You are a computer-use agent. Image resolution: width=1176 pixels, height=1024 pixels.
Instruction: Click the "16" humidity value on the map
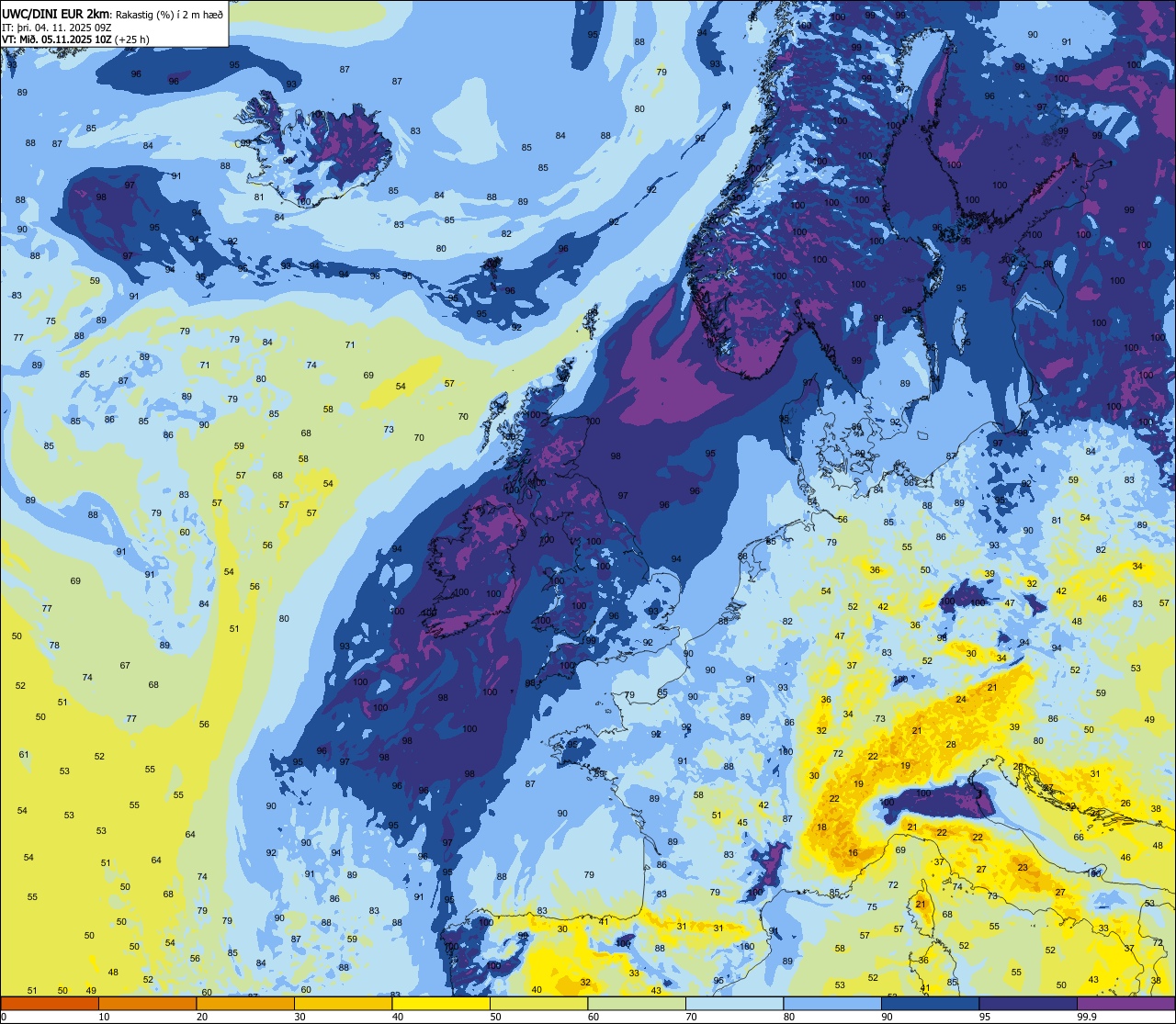tap(853, 853)
